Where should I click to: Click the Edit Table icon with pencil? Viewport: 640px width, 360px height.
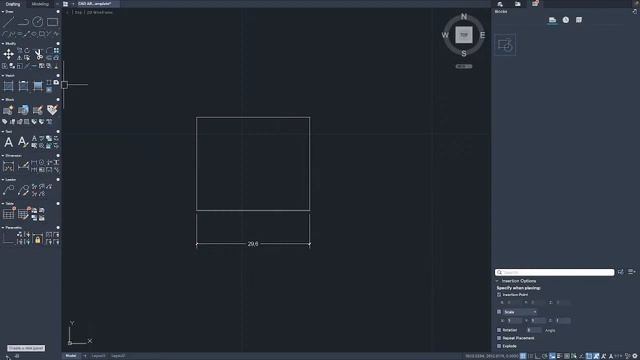coord(23,214)
